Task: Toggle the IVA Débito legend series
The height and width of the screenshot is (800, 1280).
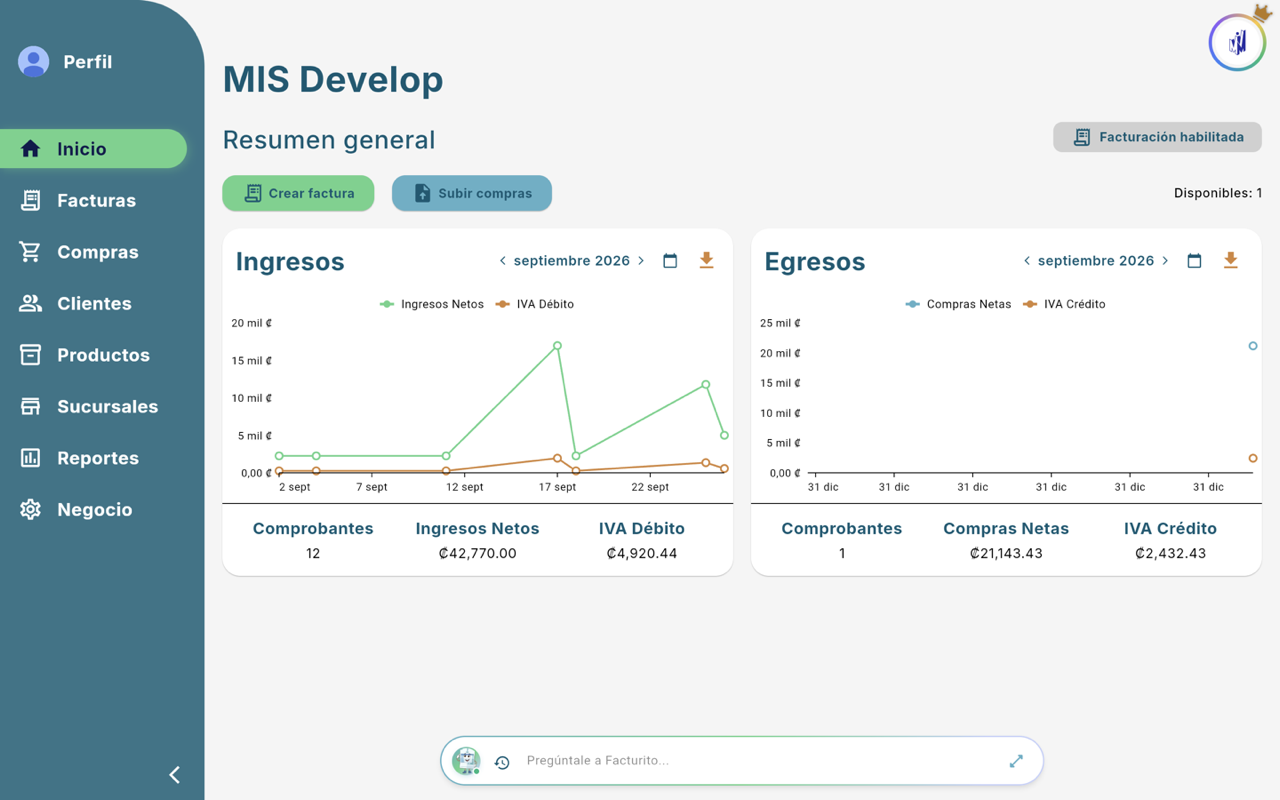Action: (x=535, y=304)
